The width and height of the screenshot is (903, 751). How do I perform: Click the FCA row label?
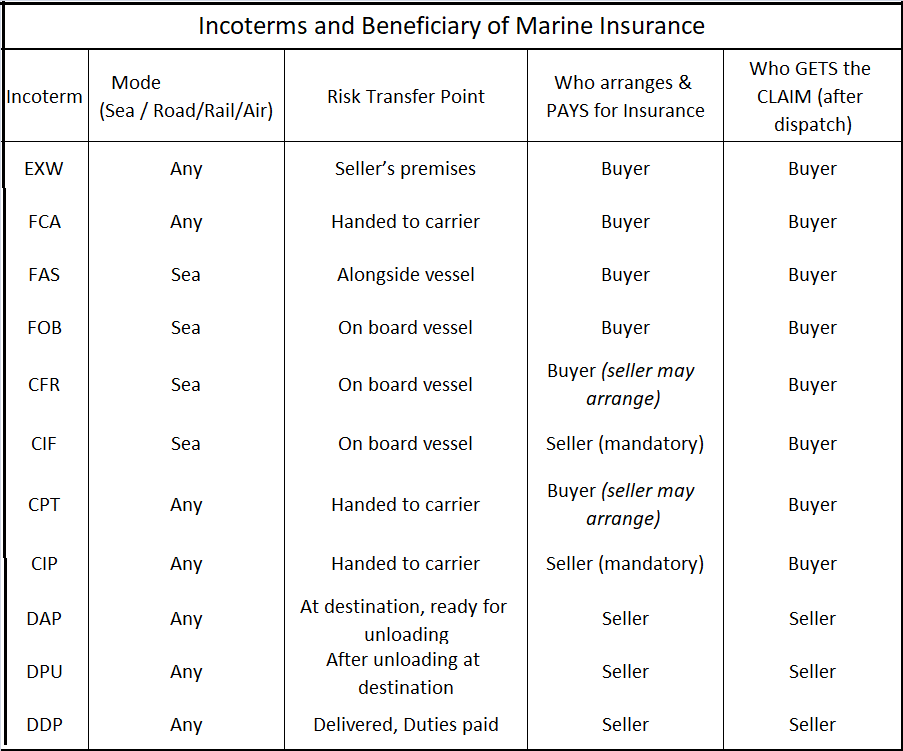(45, 222)
